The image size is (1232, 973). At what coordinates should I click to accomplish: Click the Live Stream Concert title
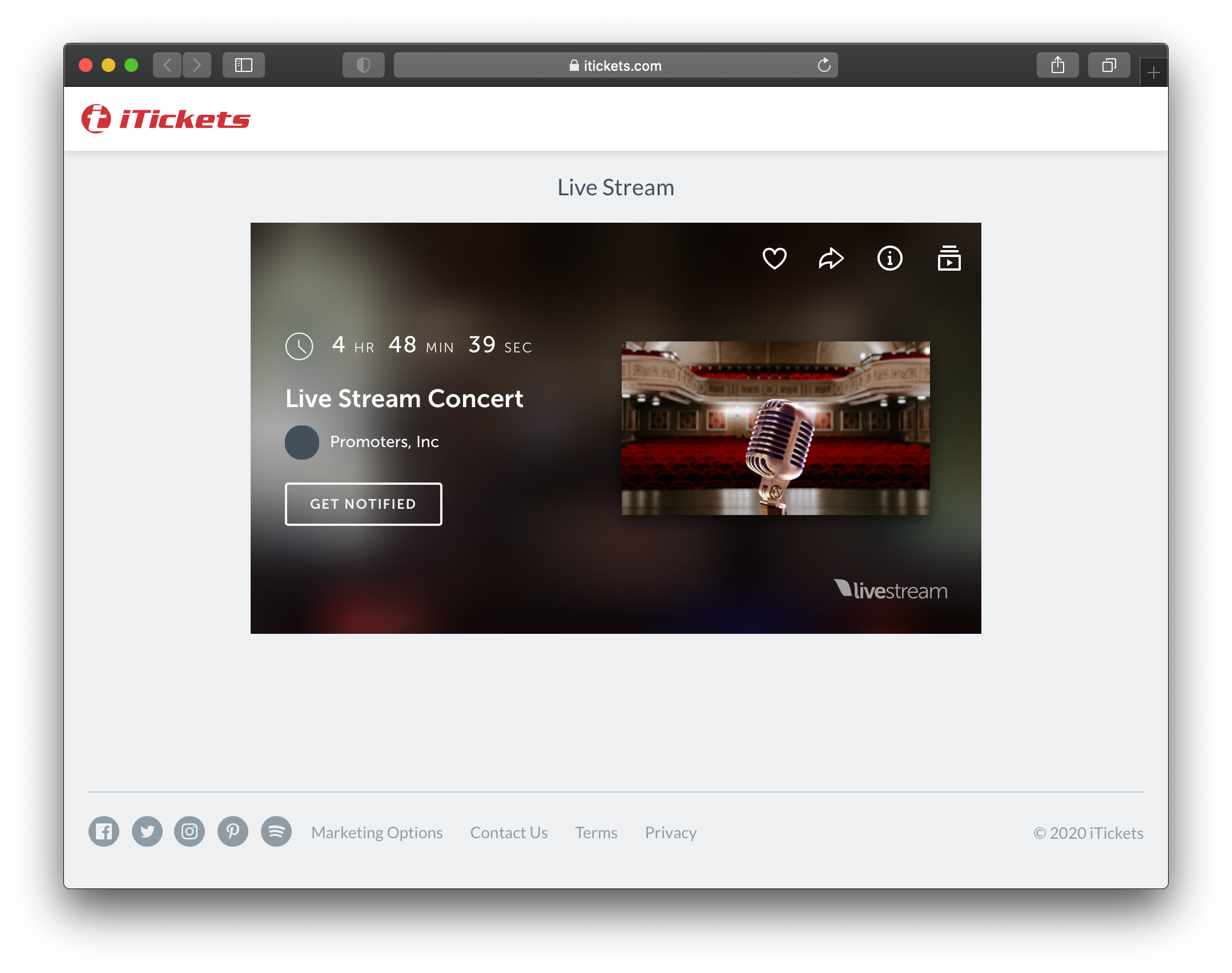(x=404, y=399)
